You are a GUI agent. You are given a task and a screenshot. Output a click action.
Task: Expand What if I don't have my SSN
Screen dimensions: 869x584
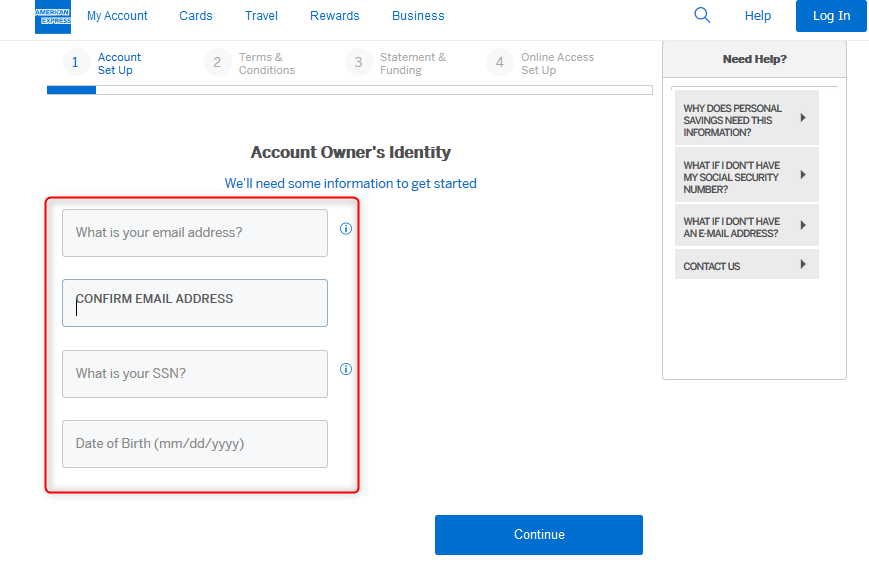click(x=747, y=175)
